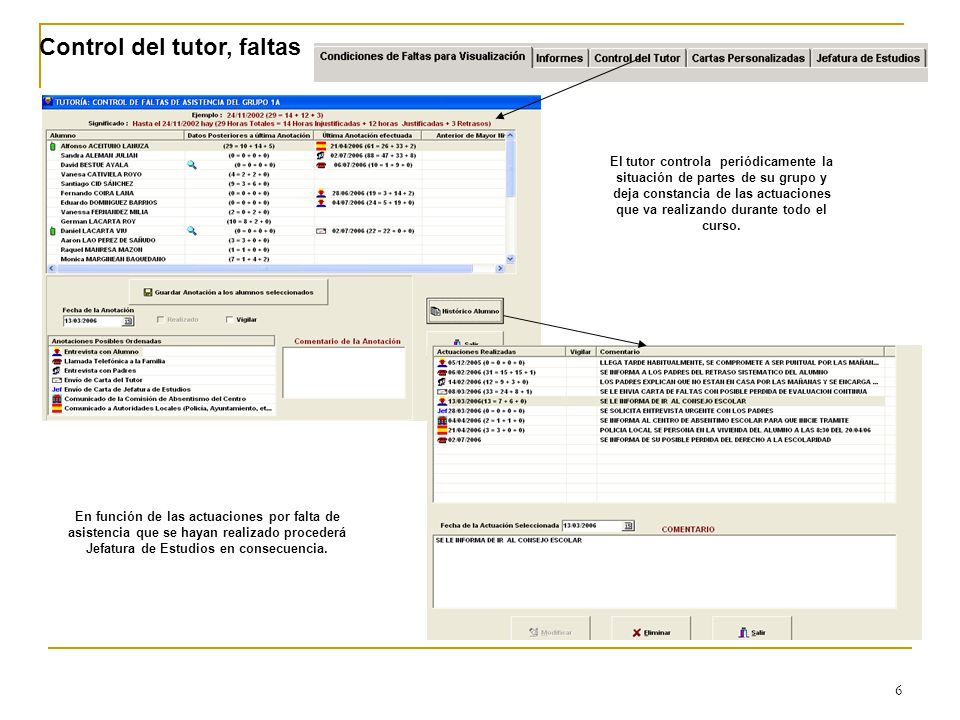Viewport: 960px width, 720px height.
Task: Tick the Vigilar checkbox near the annotation date
Action: (x=229, y=320)
